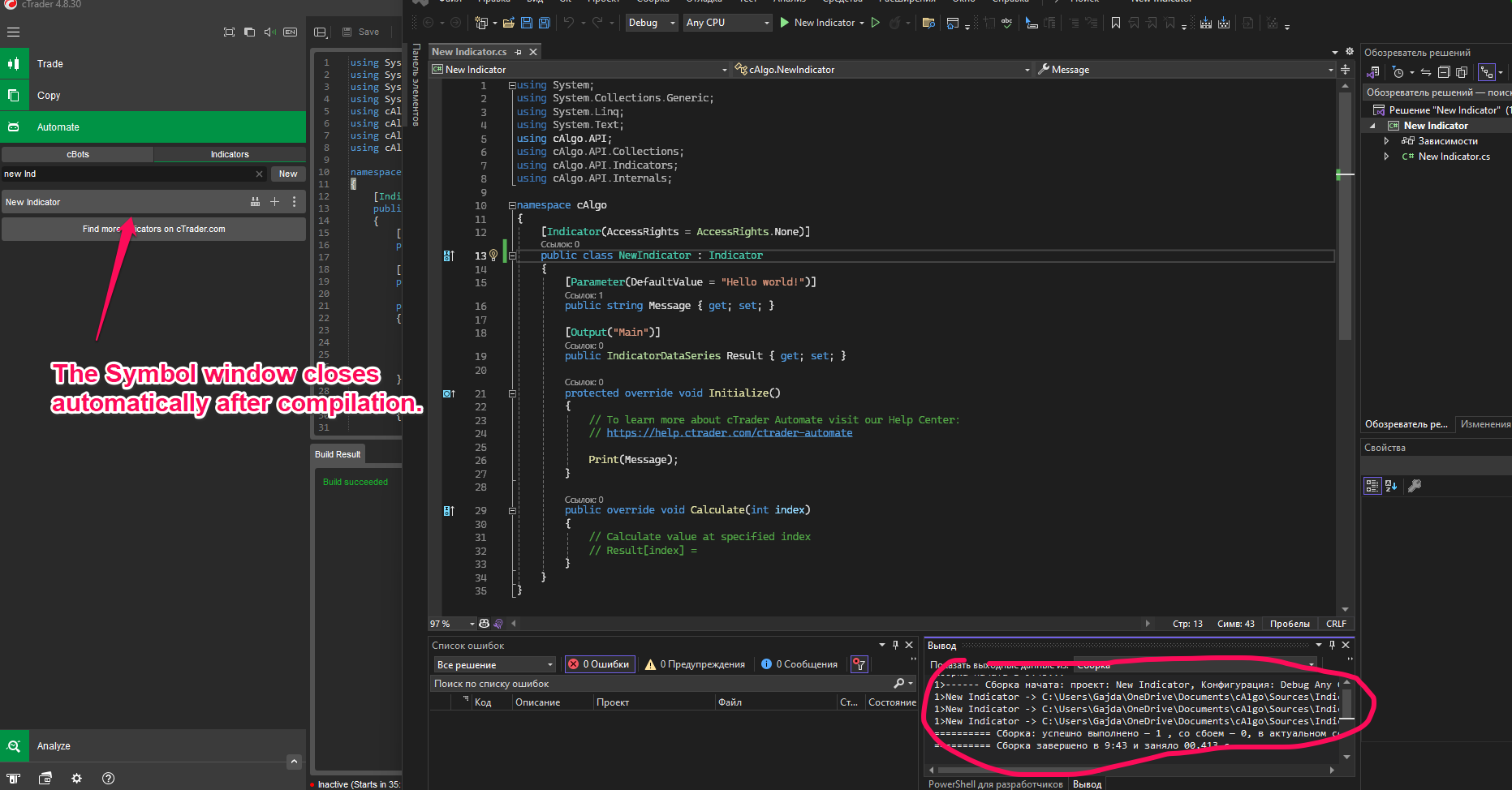The width and height of the screenshot is (1512, 790).
Task: Switch to the Copy section in cTrader
Action: tap(153, 95)
